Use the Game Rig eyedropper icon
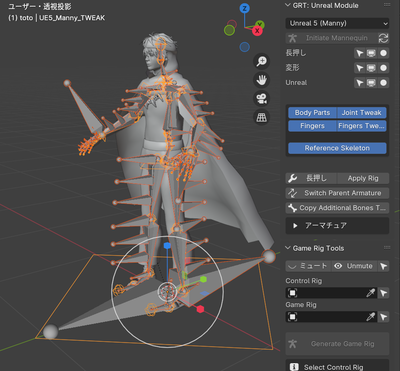The width and height of the screenshot is (400, 371). [371, 317]
